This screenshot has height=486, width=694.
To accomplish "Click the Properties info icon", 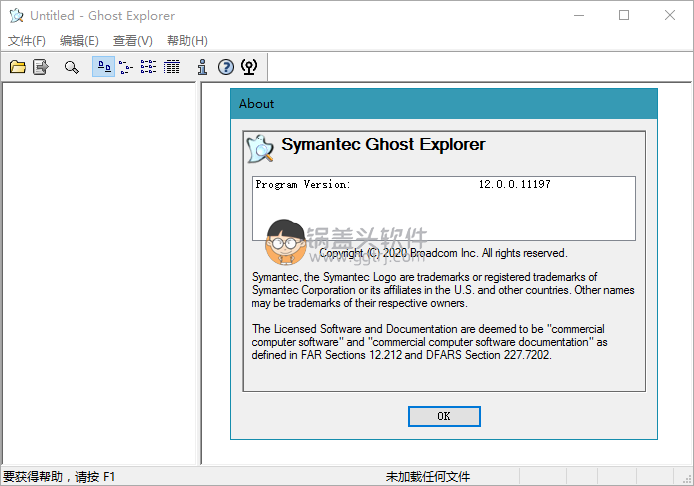I will tap(202, 67).
